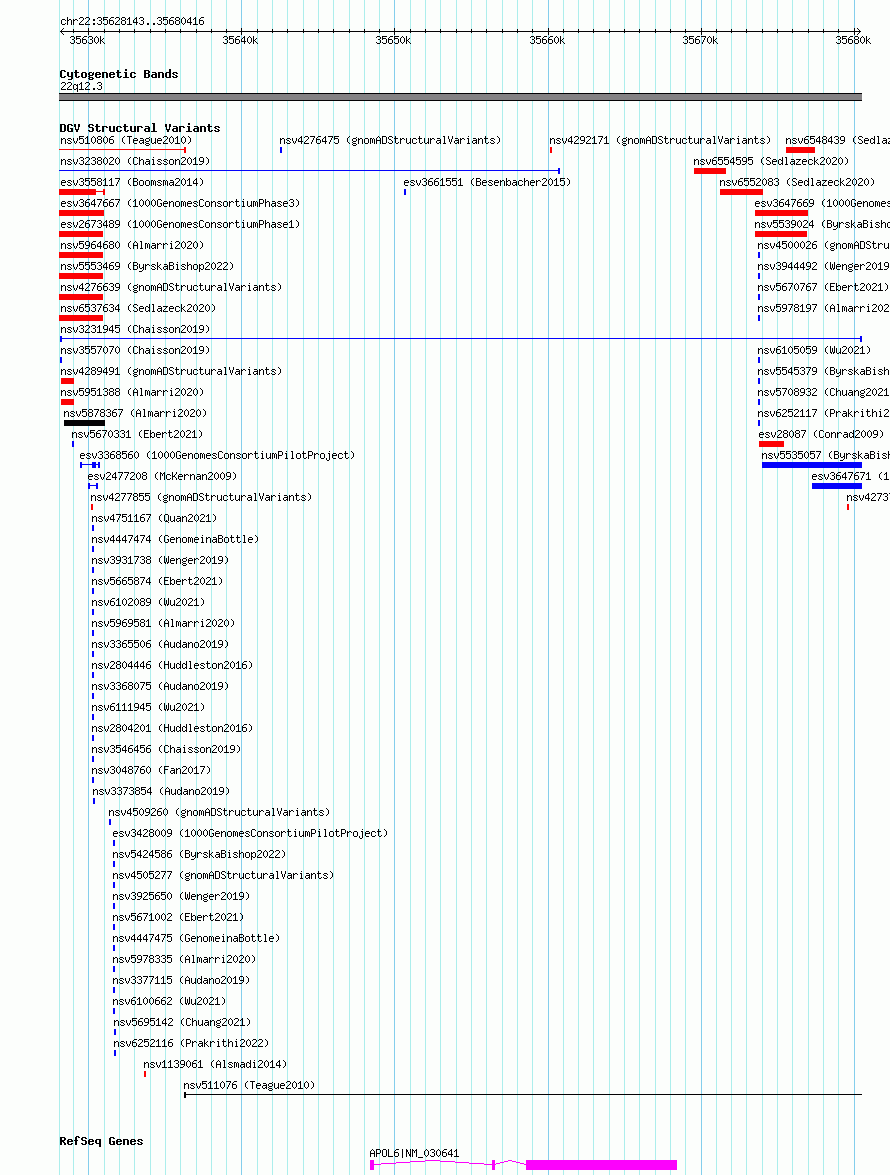Open variant nsv4276475 (gnomADStructuralVariants)
Image resolution: width=890 pixels, height=1175 pixels.
click(390, 140)
